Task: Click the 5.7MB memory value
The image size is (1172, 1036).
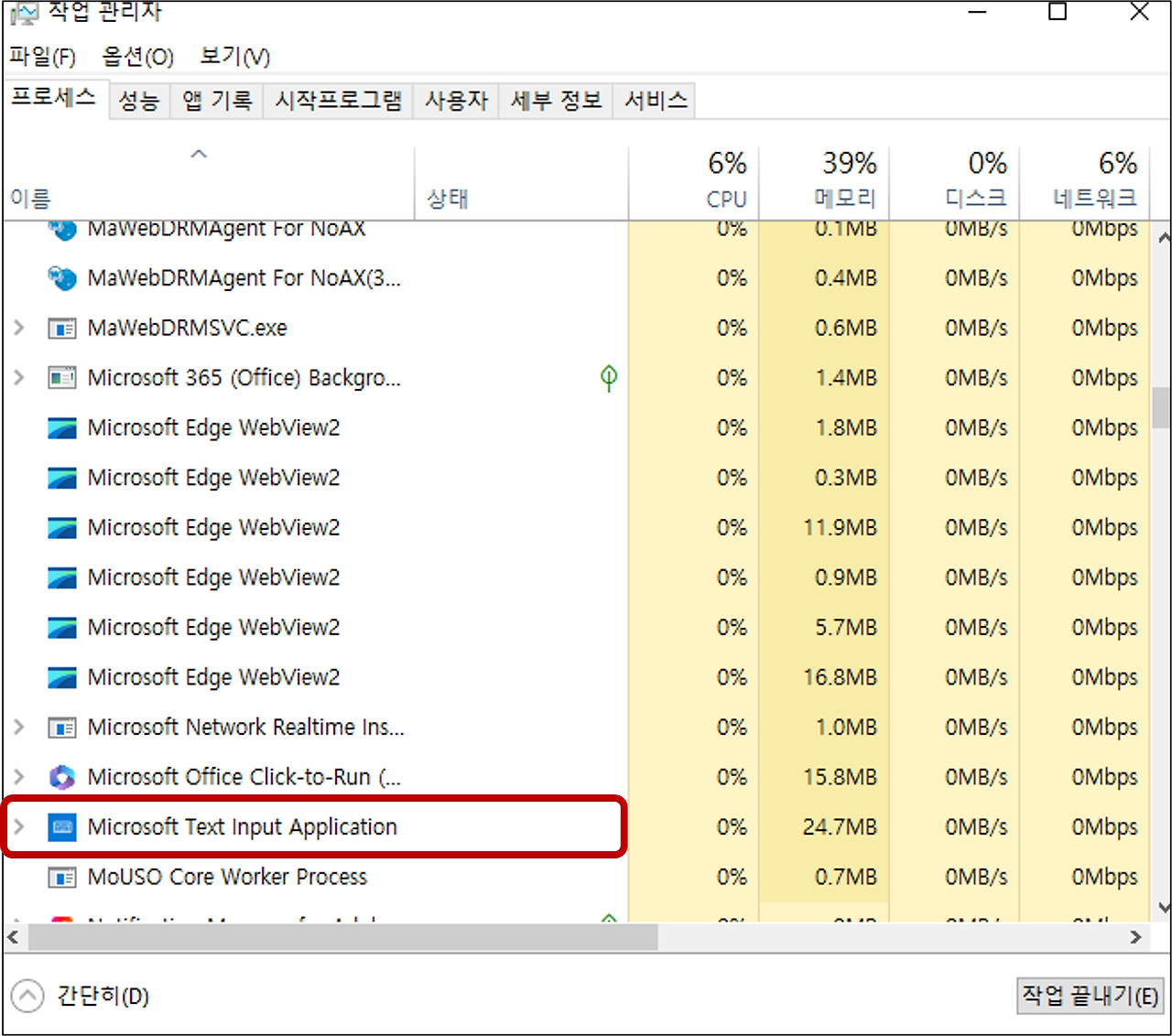Action: click(846, 627)
